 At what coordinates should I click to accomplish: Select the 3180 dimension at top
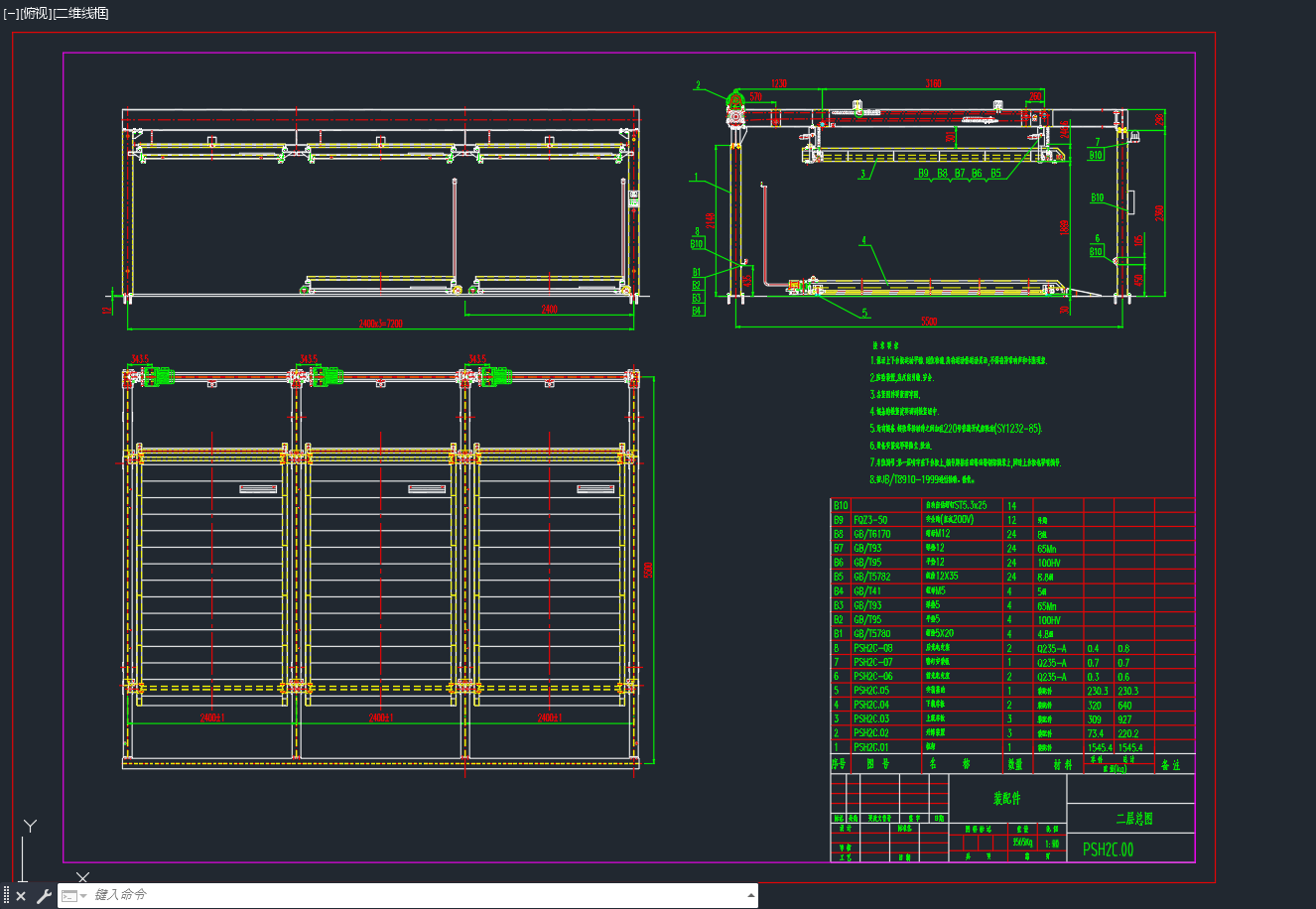pos(933,83)
